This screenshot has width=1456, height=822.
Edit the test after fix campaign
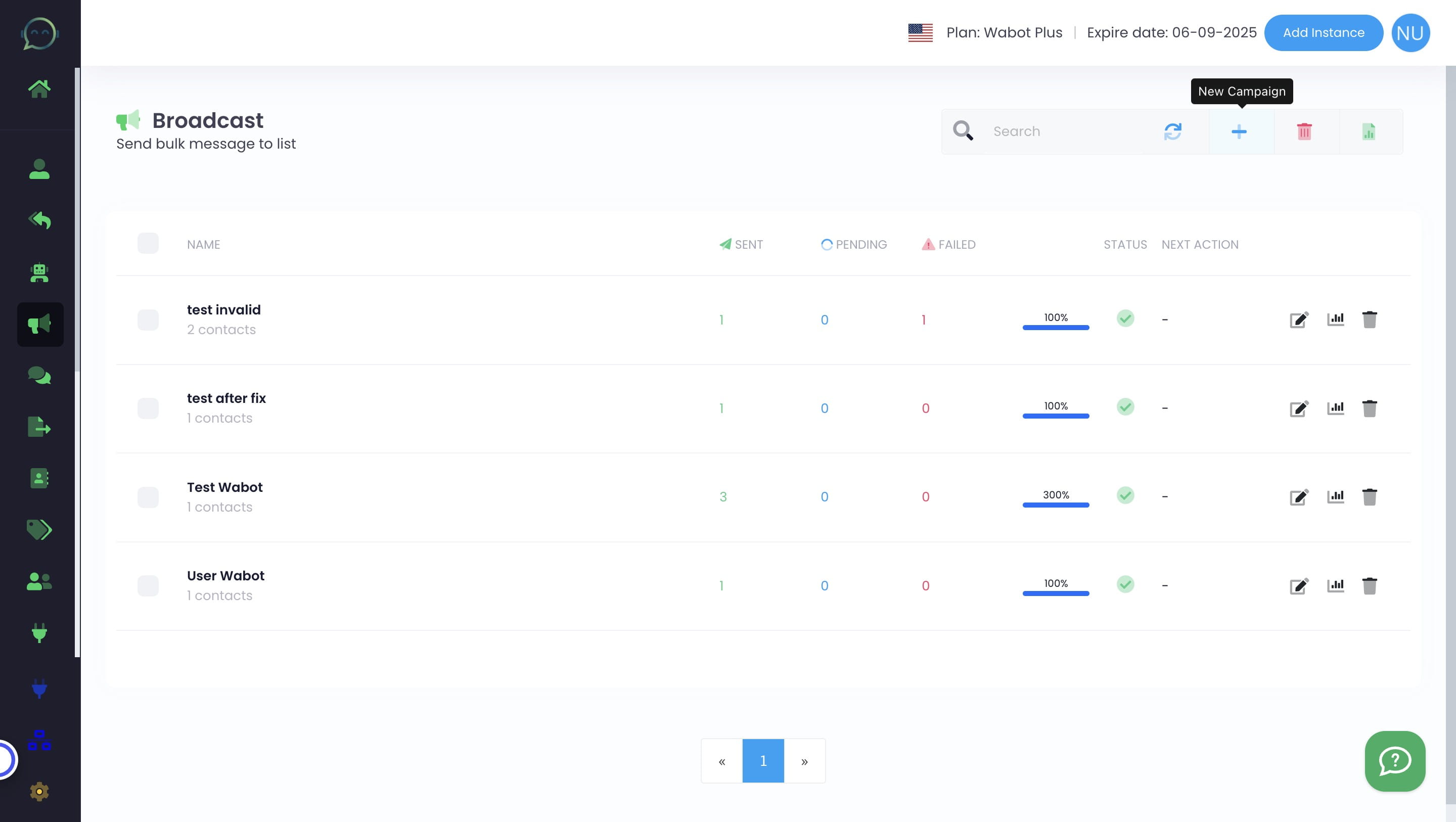coord(1299,408)
